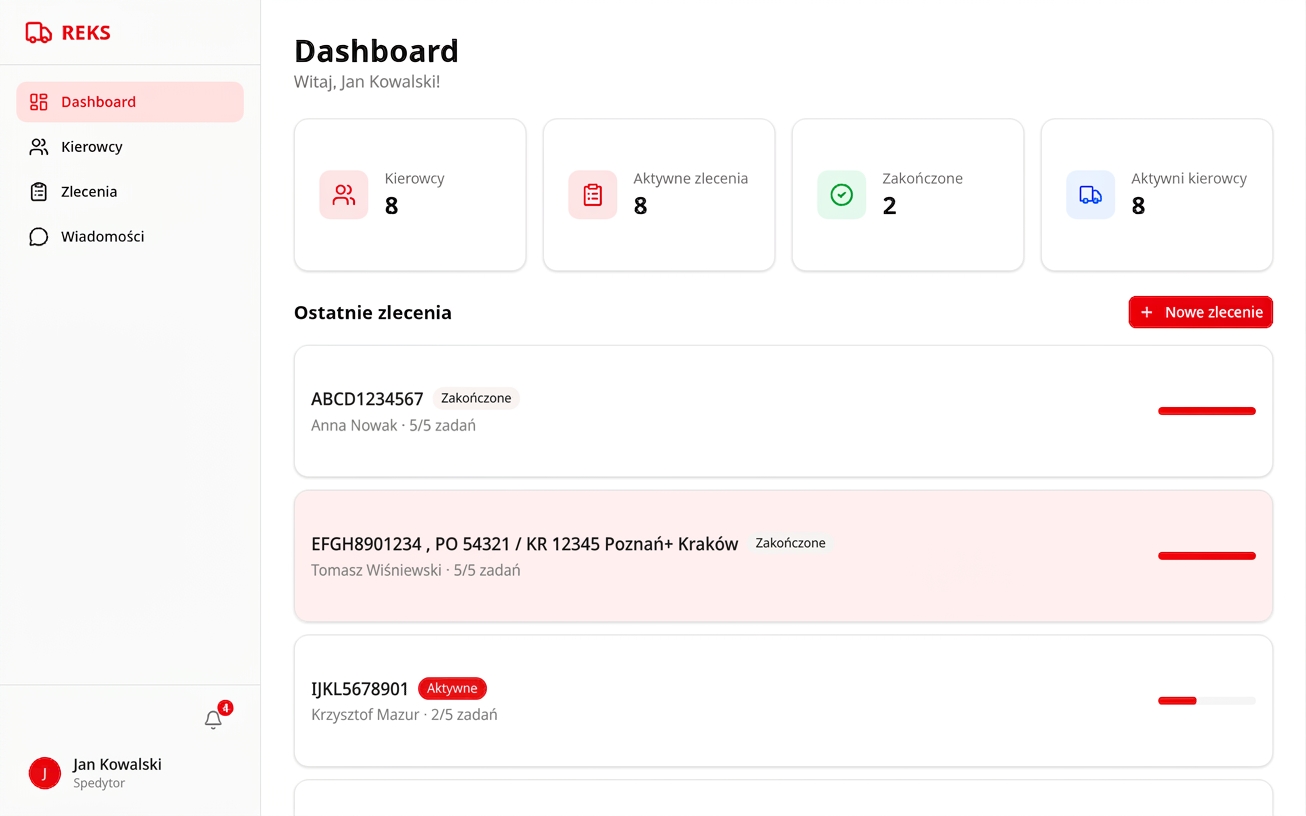
Task: Open the Dashboard menu item
Action: click(x=130, y=102)
